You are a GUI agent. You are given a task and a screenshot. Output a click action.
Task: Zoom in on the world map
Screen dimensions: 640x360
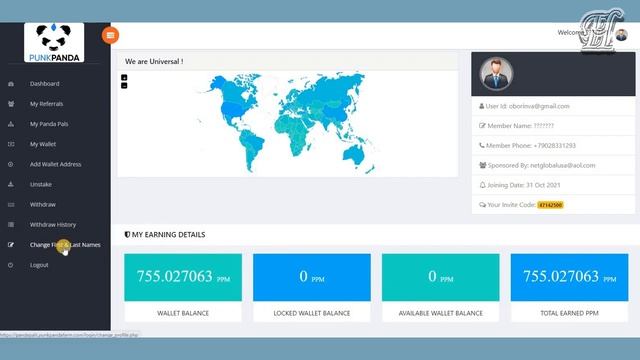pos(124,78)
